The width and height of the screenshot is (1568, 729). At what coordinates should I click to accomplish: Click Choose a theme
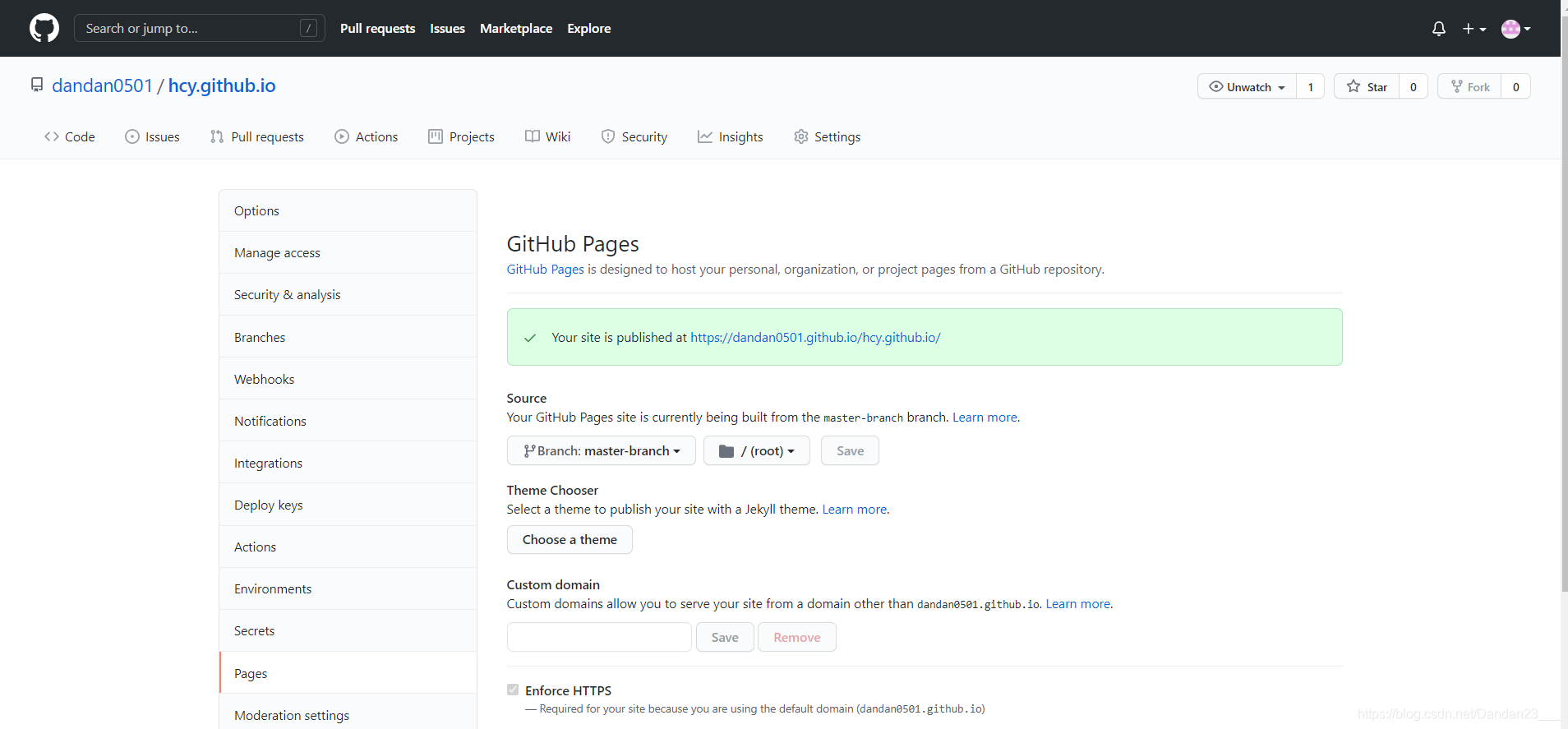pyautogui.click(x=570, y=540)
